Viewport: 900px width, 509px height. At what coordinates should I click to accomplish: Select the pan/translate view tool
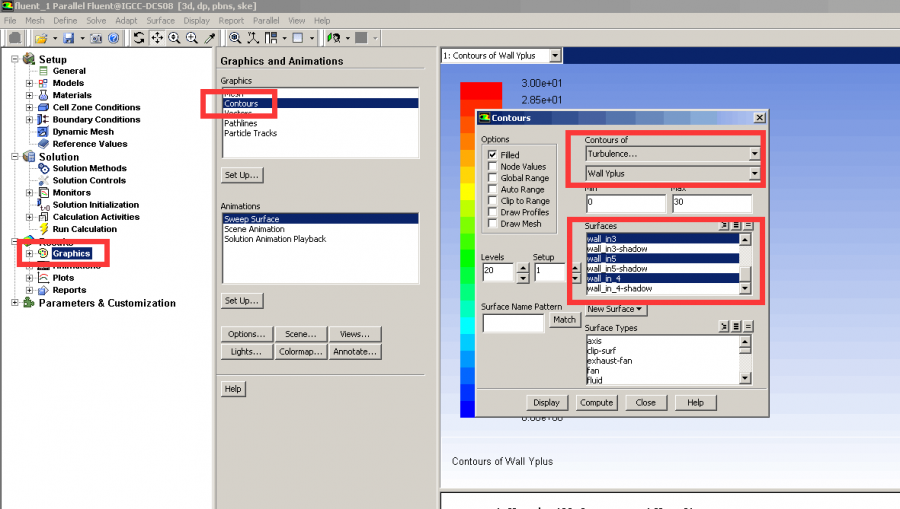coord(157,38)
